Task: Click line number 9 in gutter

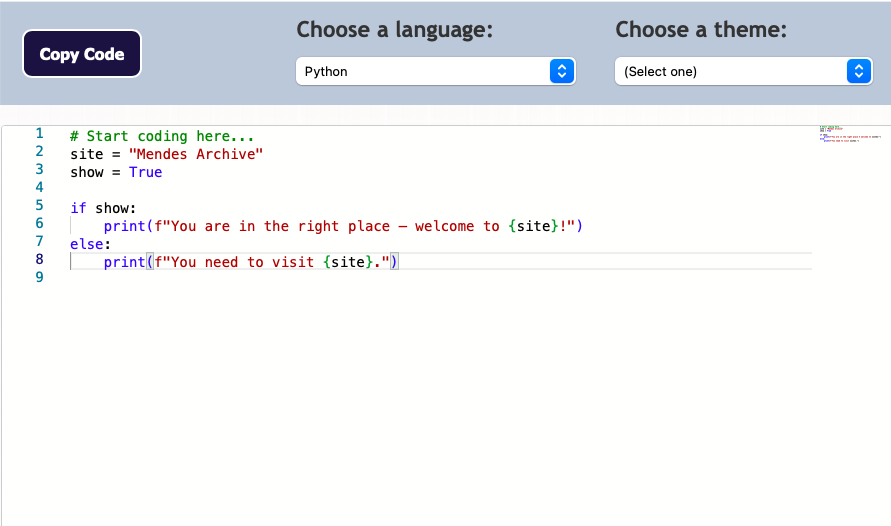Action: [39, 277]
